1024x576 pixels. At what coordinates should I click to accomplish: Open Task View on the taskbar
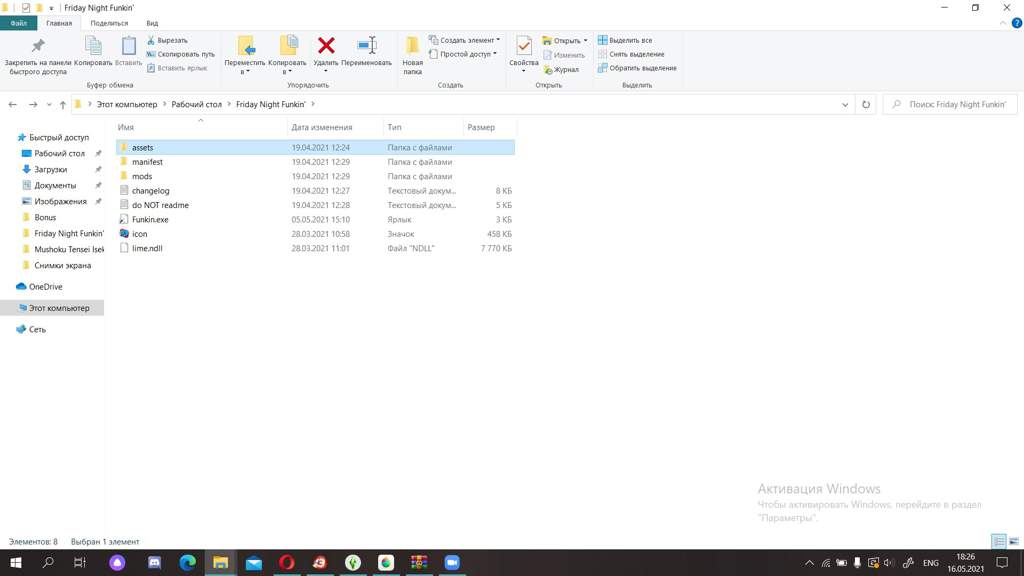[x=80, y=562]
